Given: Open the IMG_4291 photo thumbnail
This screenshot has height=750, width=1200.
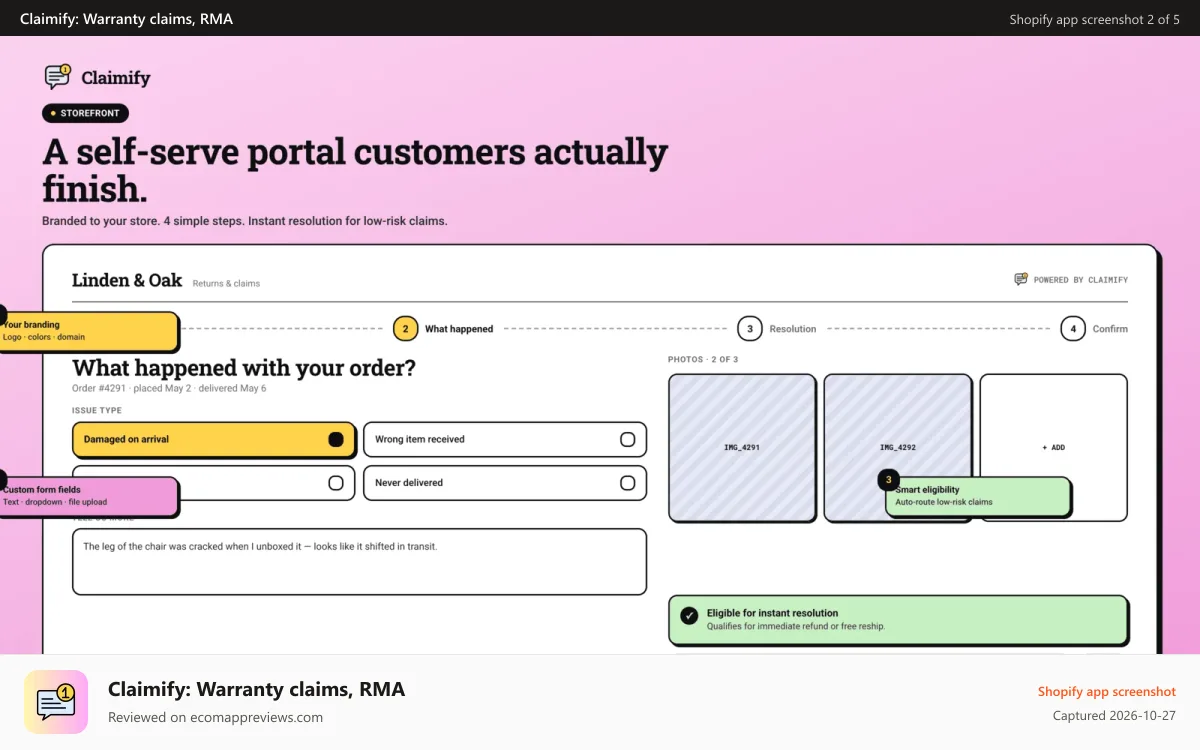Looking at the screenshot, I should 742,447.
